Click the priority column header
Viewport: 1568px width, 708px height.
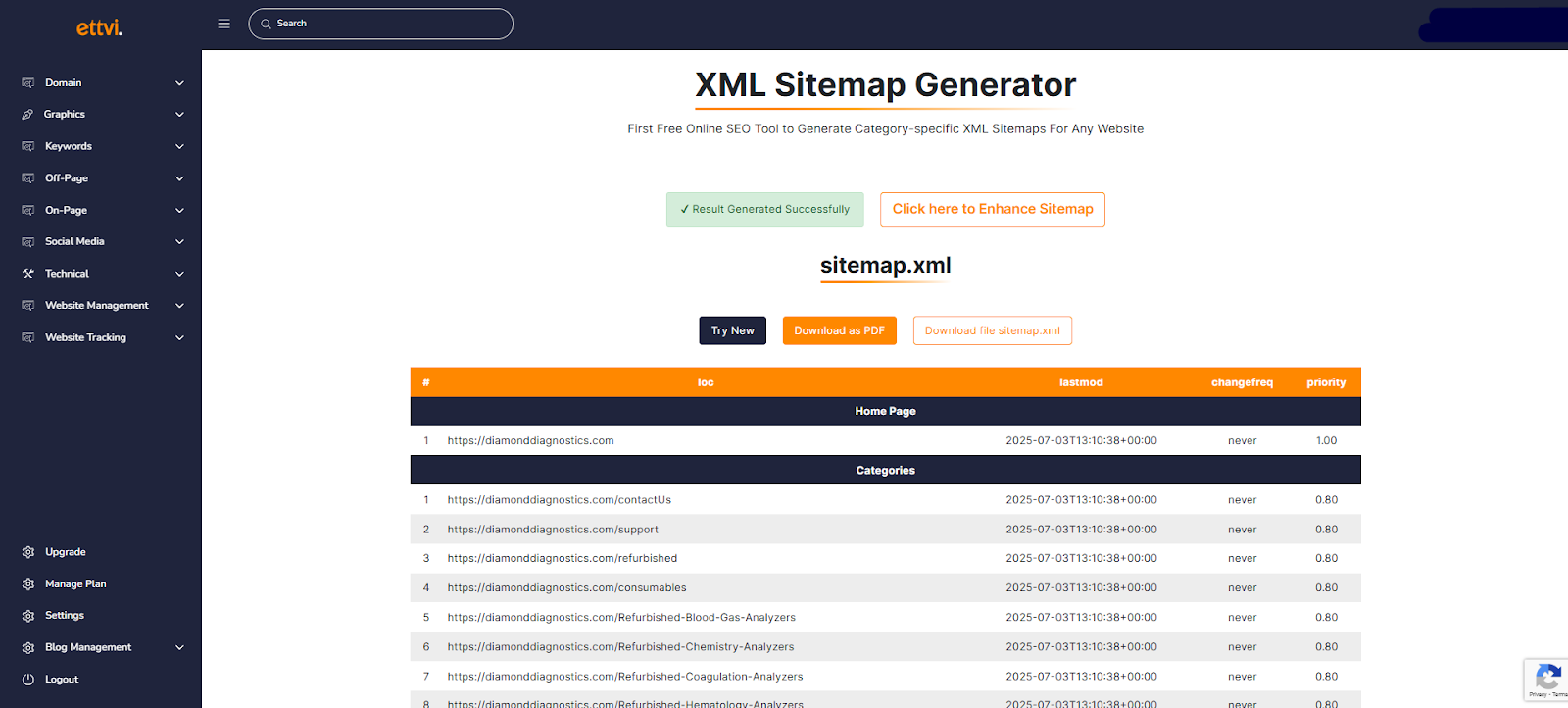tap(1326, 382)
